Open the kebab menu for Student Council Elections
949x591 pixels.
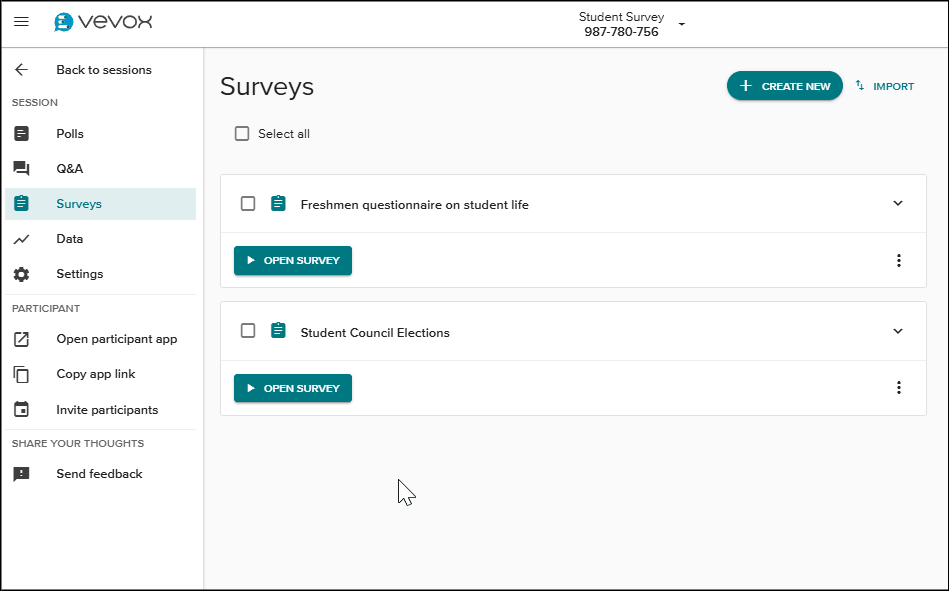[x=898, y=387]
